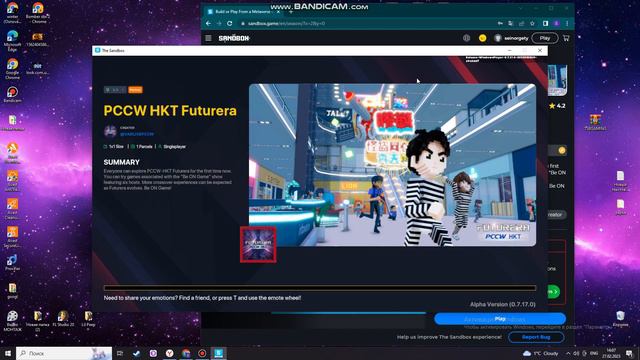Open FL Studio 20 desktop shortcut
The width and height of the screenshot is (640, 360).
(x=63, y=319)
